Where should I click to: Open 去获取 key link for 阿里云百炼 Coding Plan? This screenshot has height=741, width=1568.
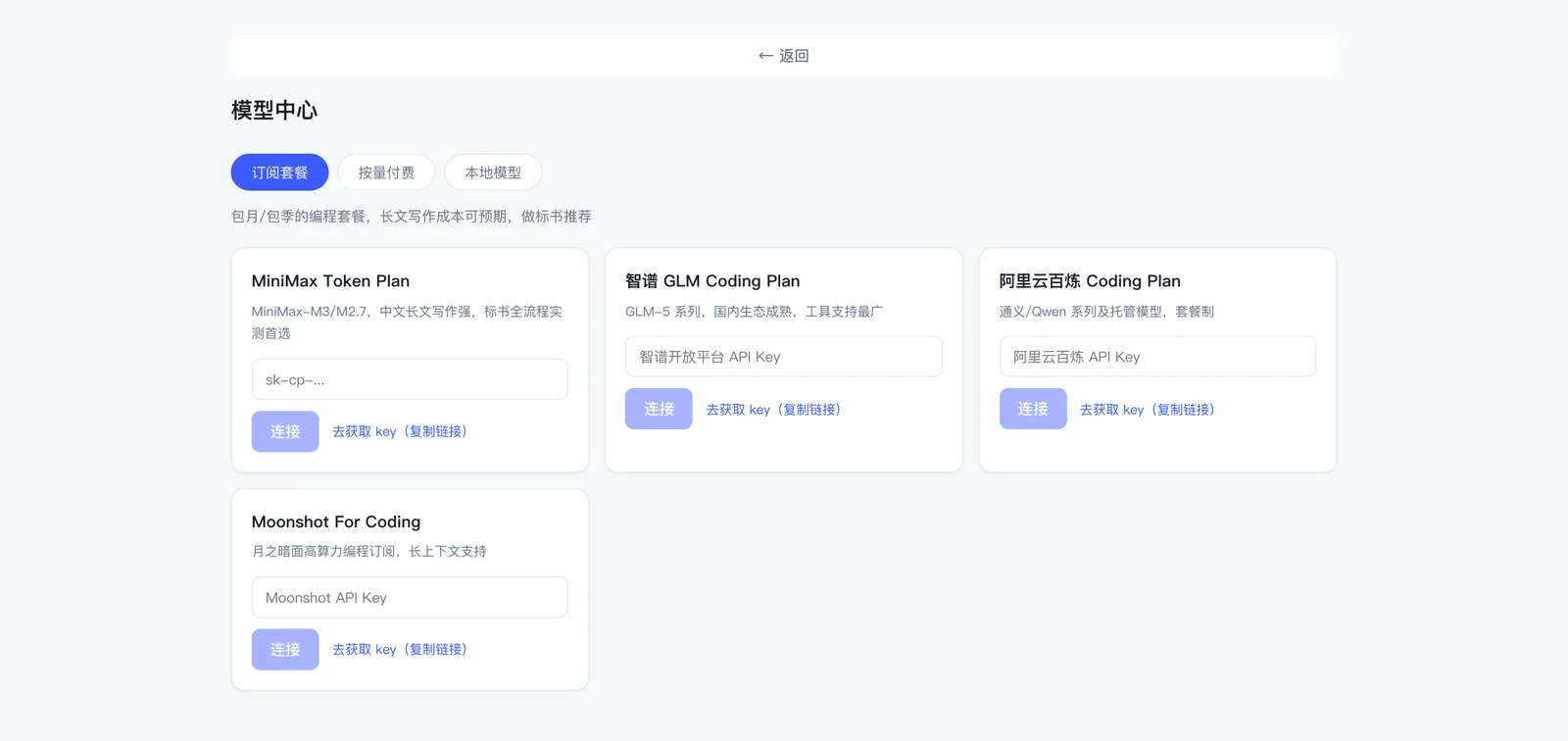(x=1148, y=410)
